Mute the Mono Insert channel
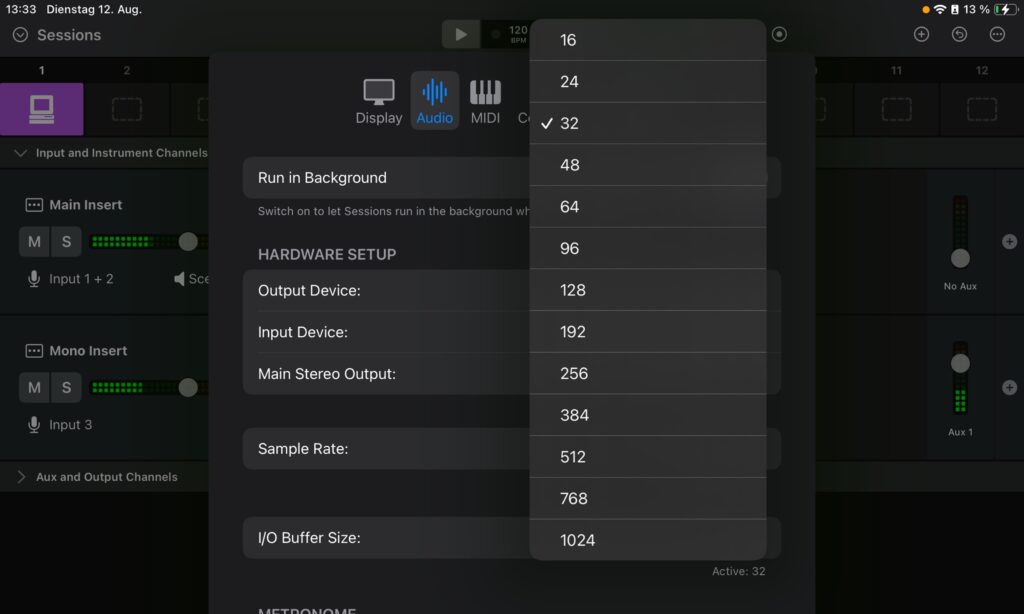The height and width of the screenshot is (614, 1024). pyautogui.click(x=35, y=387)
